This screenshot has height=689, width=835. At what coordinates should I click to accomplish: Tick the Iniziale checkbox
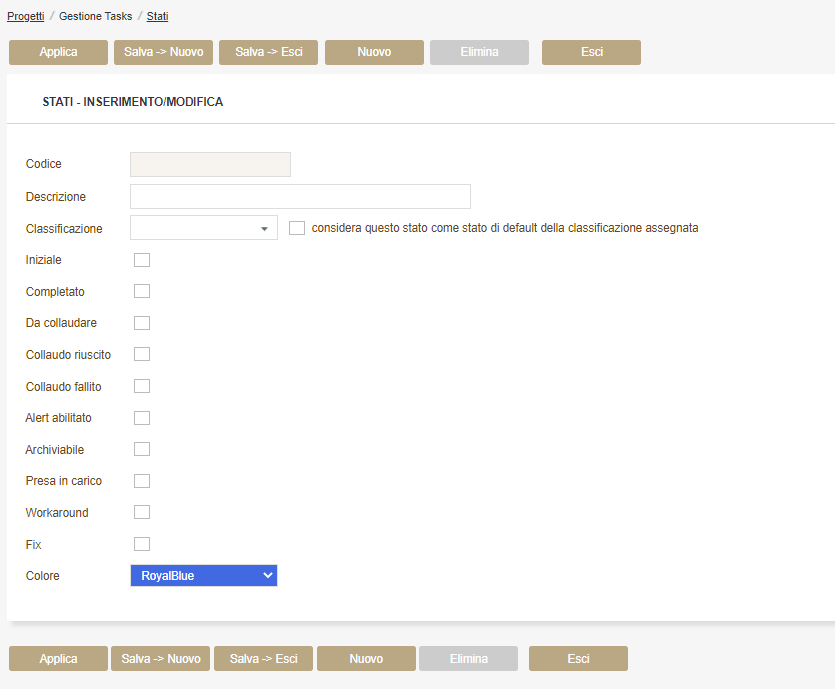(x=142, y=260)
